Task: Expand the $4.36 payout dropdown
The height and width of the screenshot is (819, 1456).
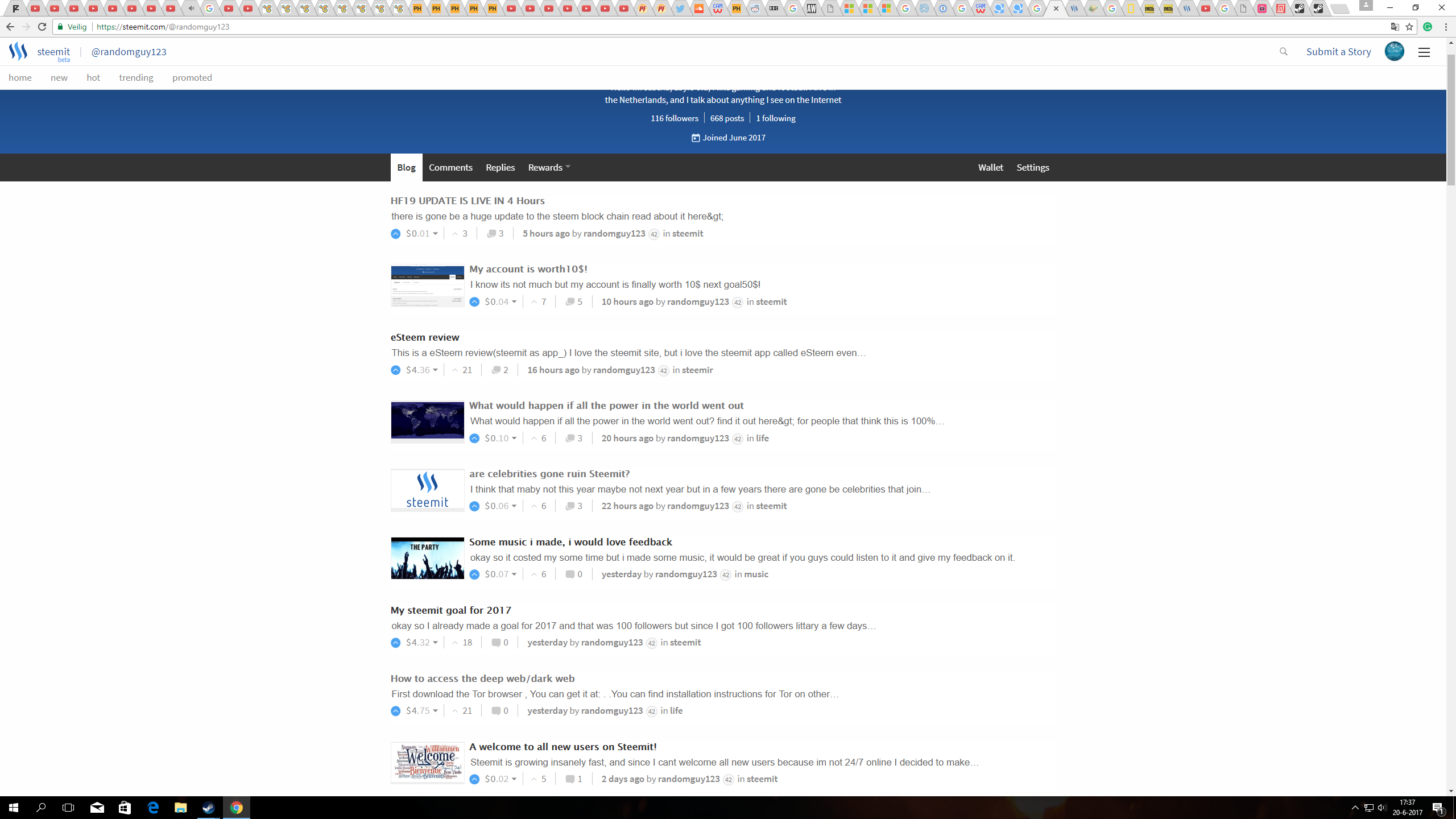Action: click(422, 370)
